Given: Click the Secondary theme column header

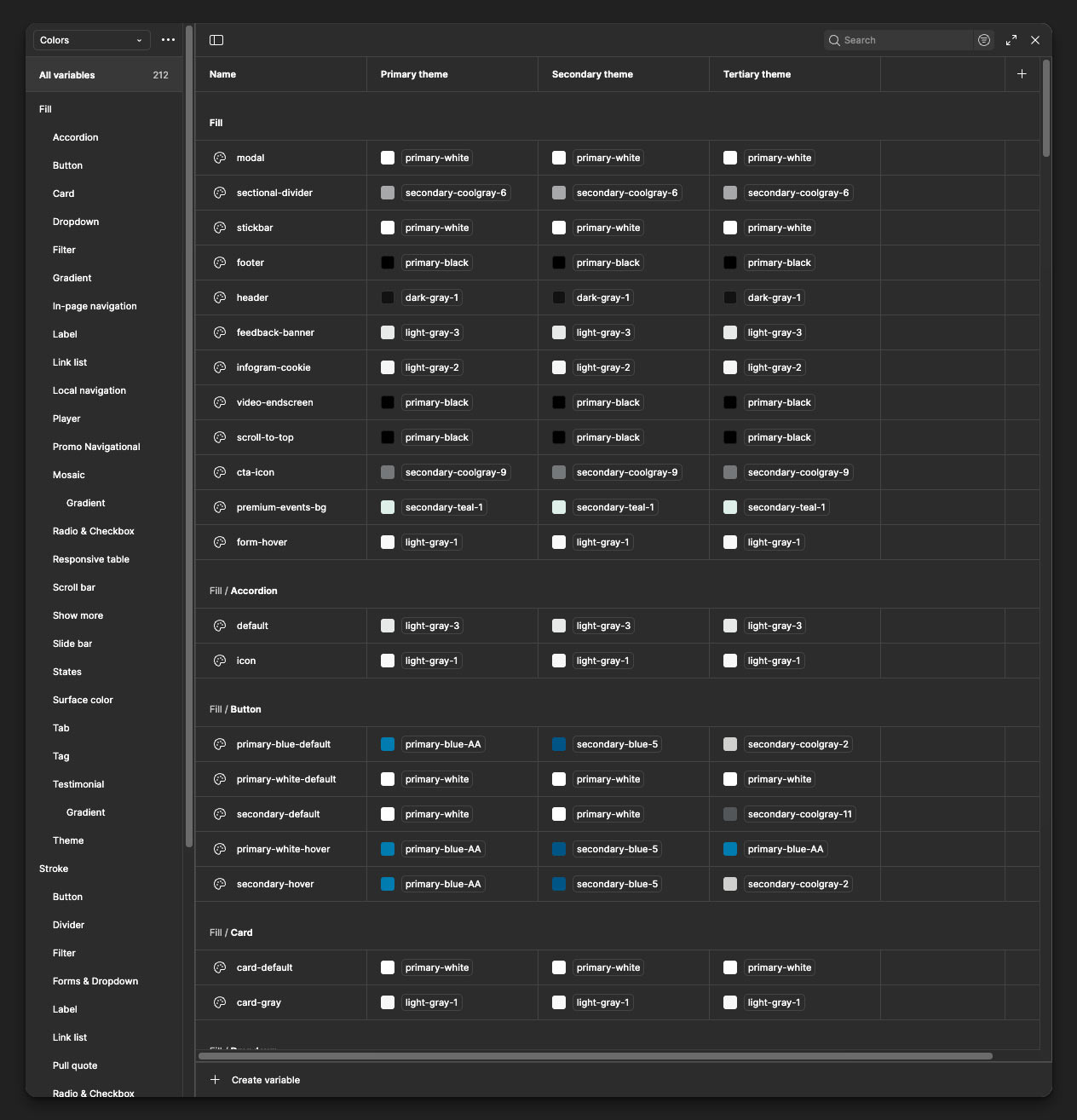Looking at the screenshot, I should click(x=592, y=74).
